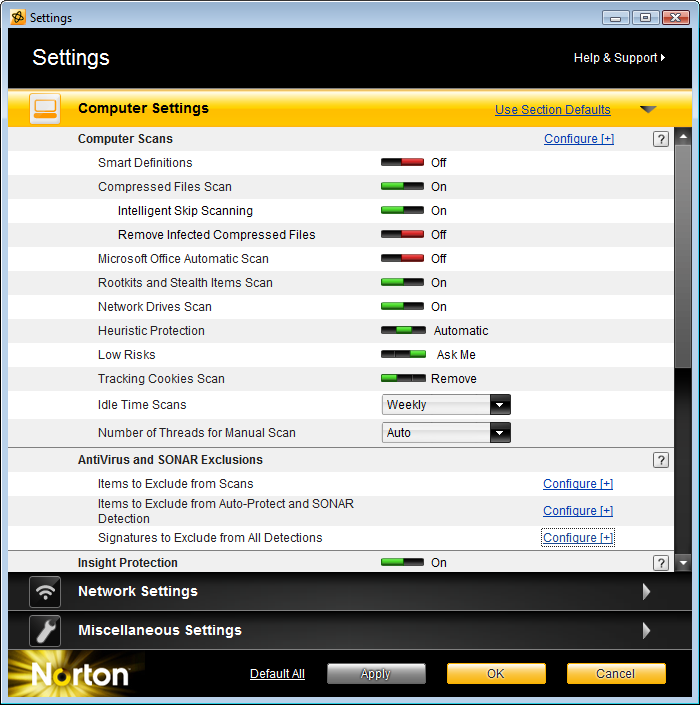
Task: Click the Default All link
Action: (x=277, y=674)
